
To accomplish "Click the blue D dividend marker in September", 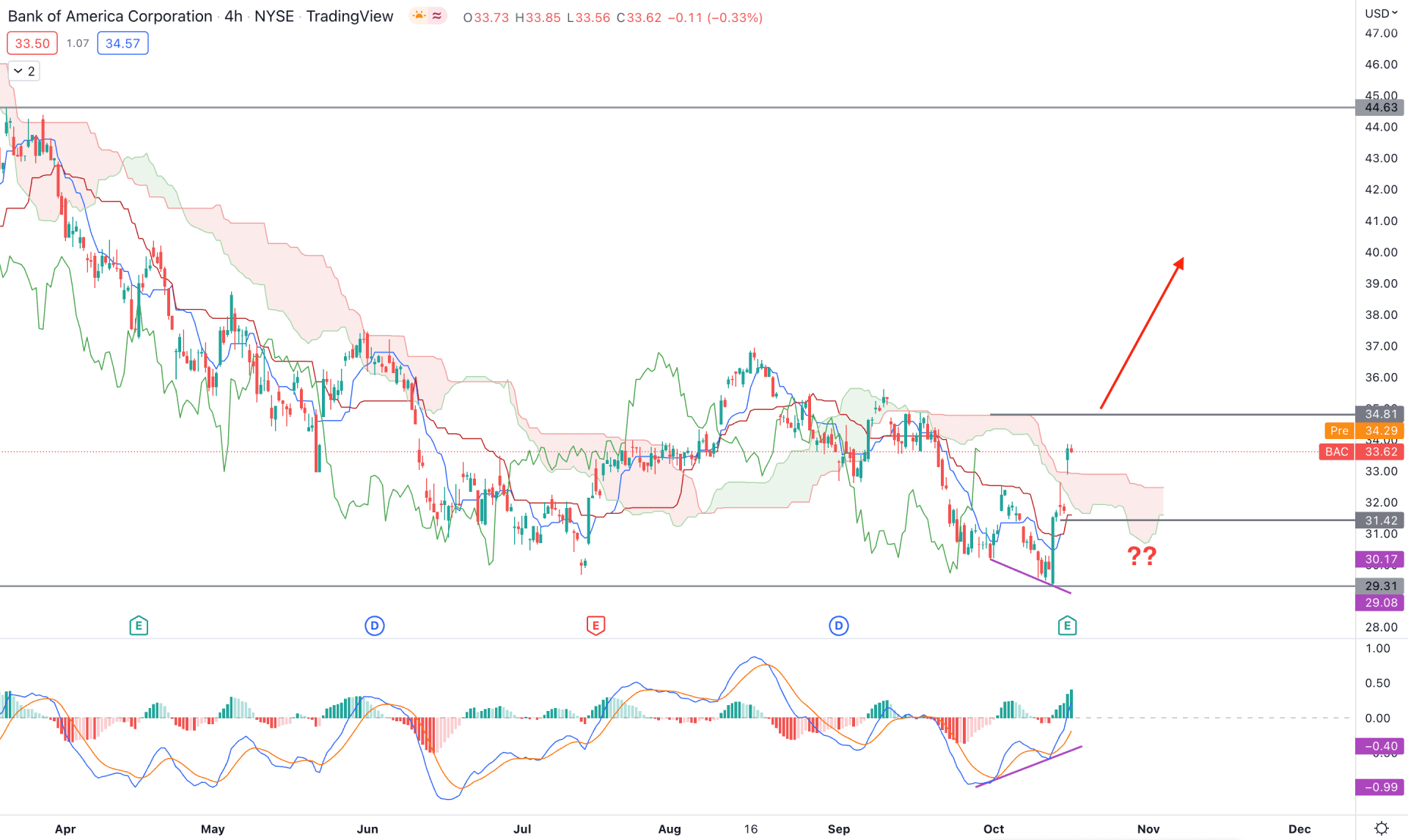I will coord(839,626).
